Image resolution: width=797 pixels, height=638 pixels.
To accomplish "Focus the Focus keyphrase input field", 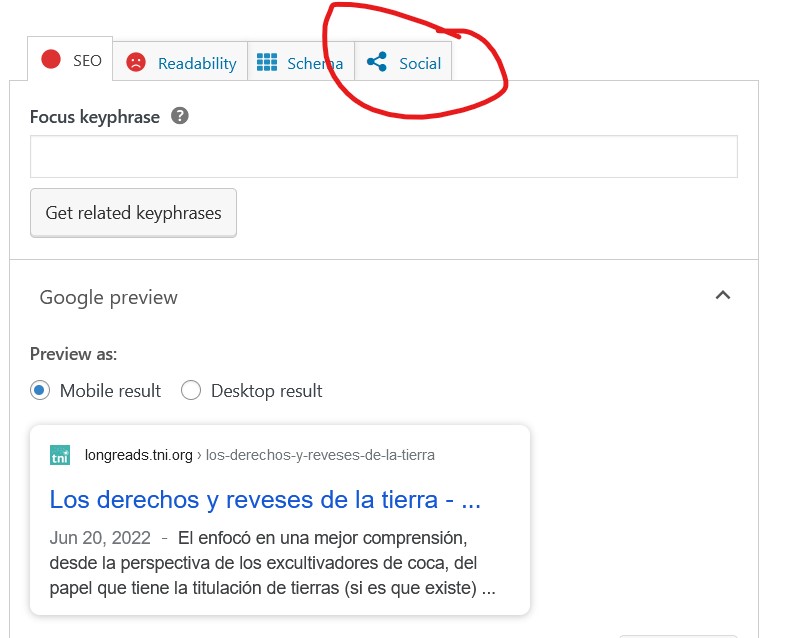I will [x=384, y=157].
